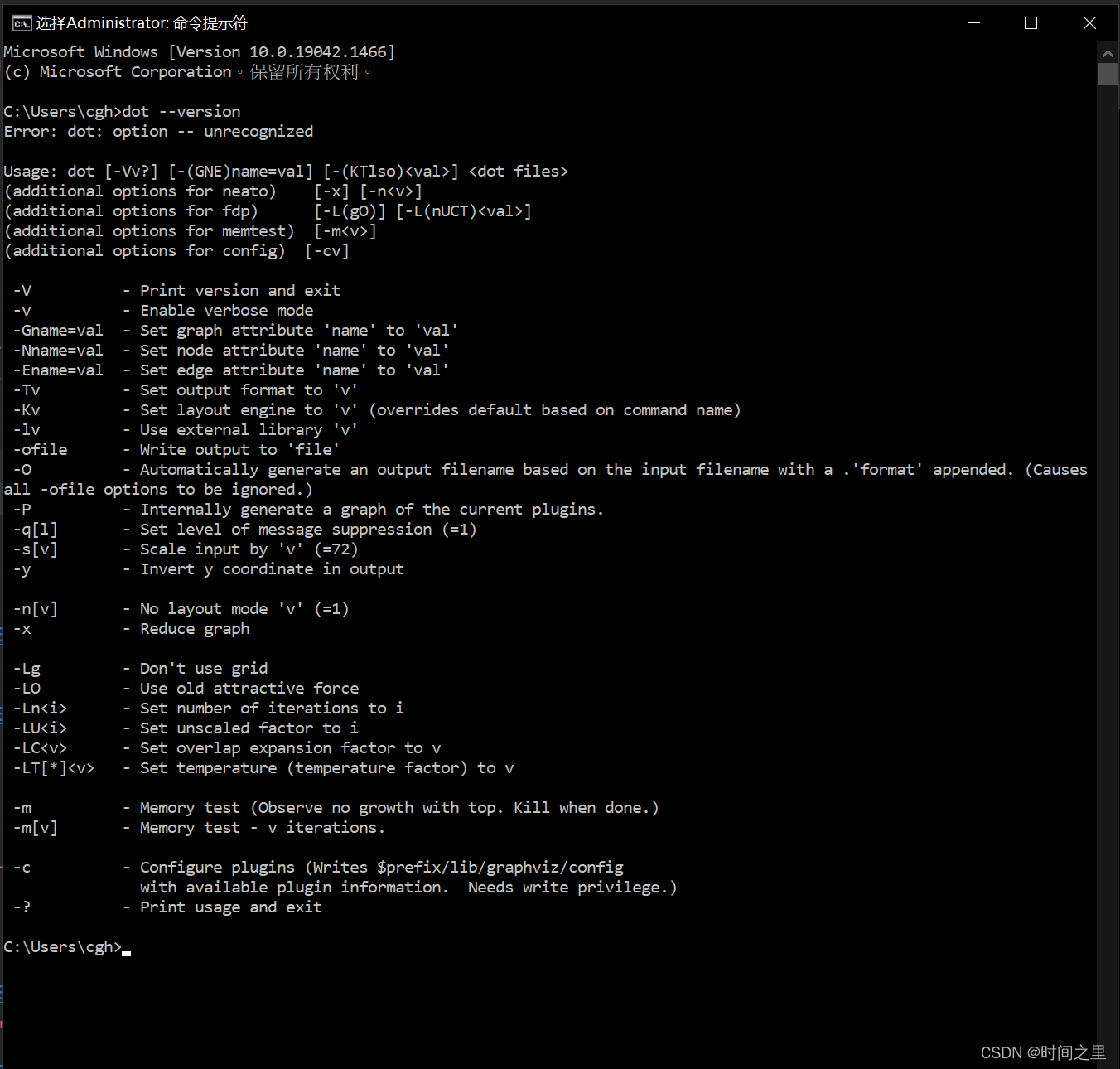1120x1069 pixels.
Task: Click '-c - Configure plugins' line
Action: coord(318,868)
